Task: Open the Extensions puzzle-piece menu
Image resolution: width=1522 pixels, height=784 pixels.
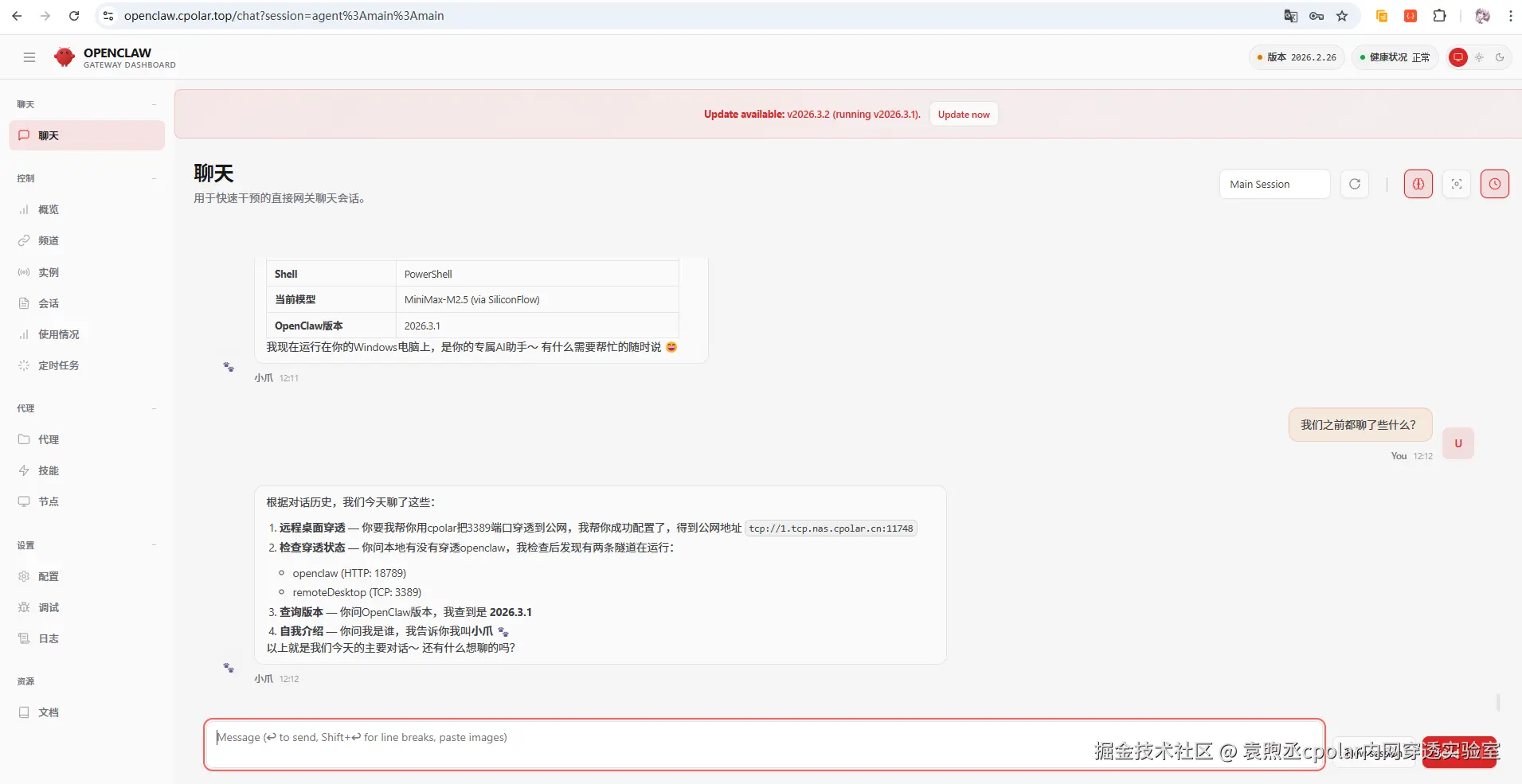Action: (x=1439, y=16)
